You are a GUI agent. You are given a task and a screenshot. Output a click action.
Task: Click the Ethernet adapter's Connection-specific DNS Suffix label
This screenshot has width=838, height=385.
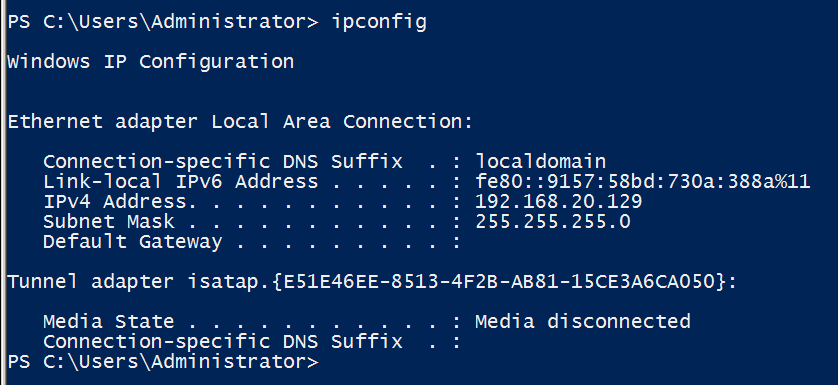[222, 161]
